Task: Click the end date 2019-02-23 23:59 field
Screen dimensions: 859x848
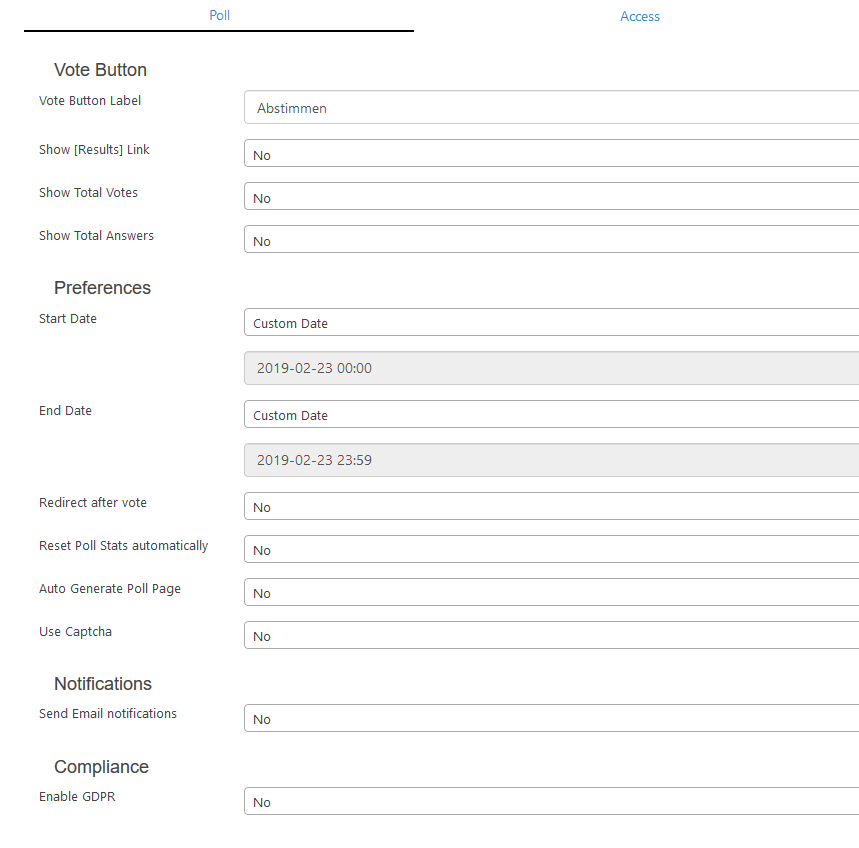Action: tap(551, 460)
